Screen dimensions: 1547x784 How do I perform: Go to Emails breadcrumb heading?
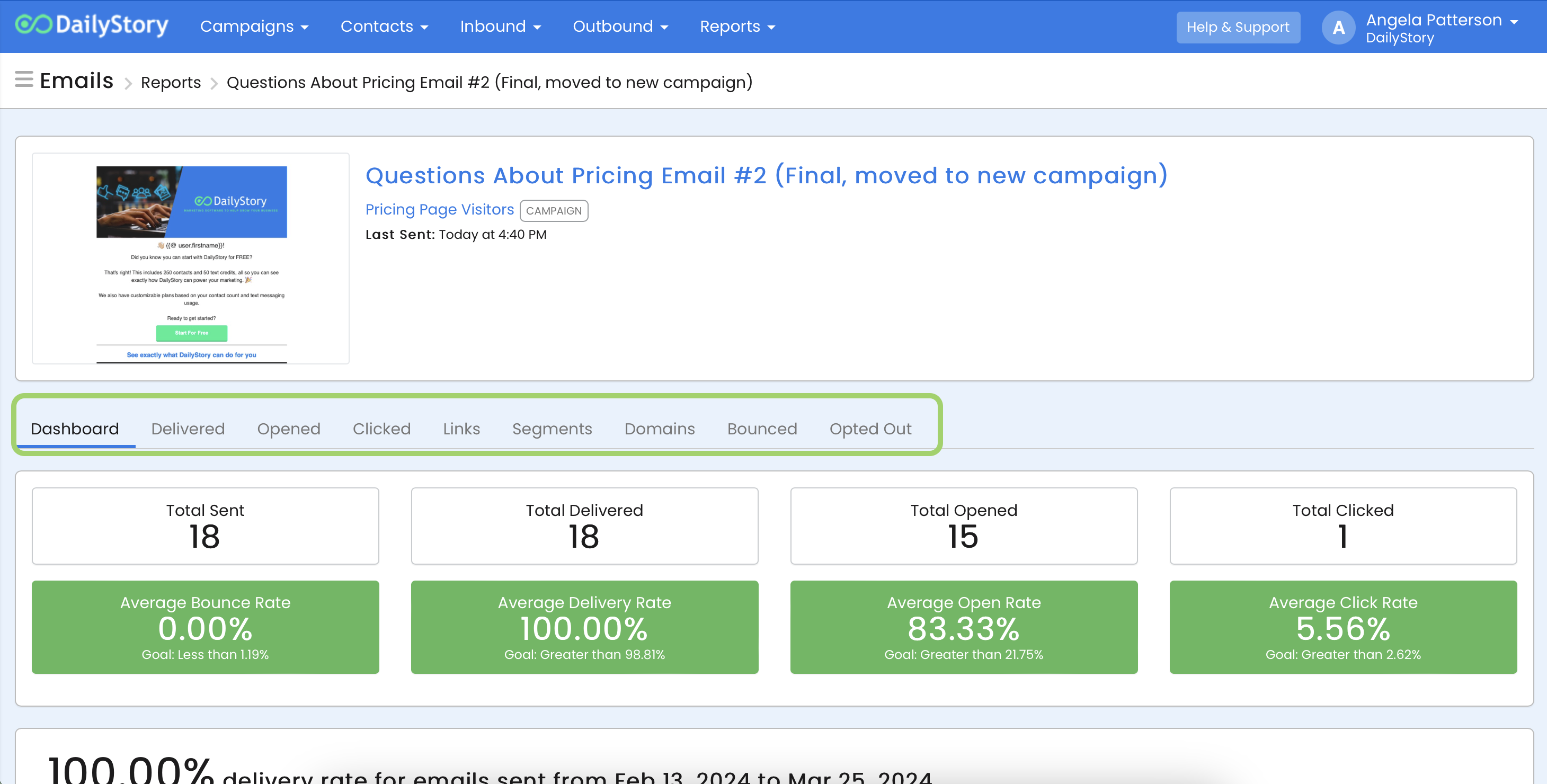pyautogui.click(x=76, y=81)
